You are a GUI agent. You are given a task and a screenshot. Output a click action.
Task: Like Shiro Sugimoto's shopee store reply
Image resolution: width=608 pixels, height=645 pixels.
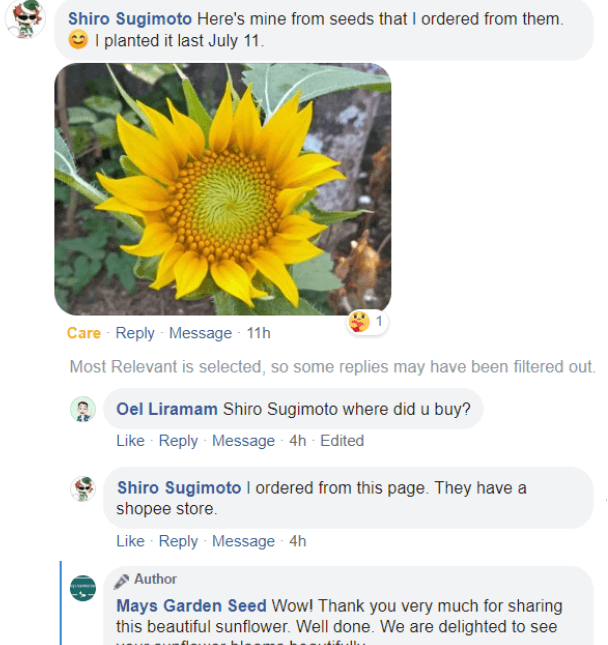click(130, 541)
